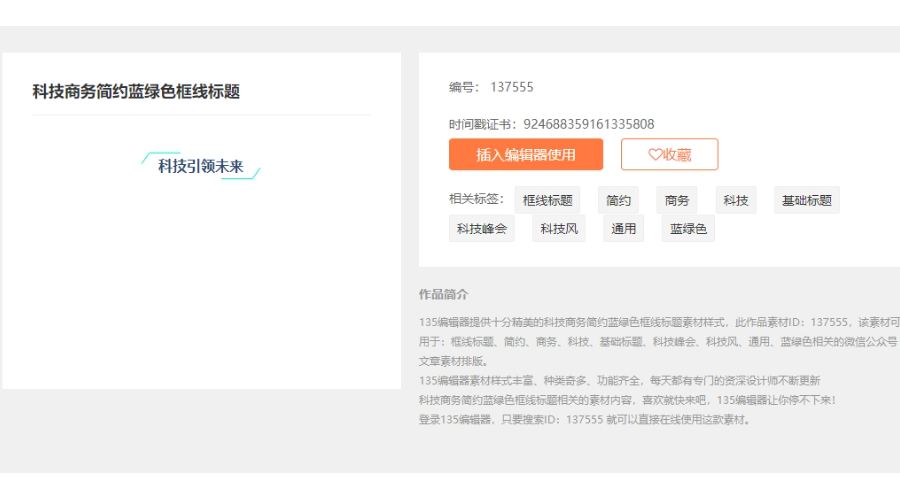
Task: Select the 科技 tag
Action: pos(736,200)
